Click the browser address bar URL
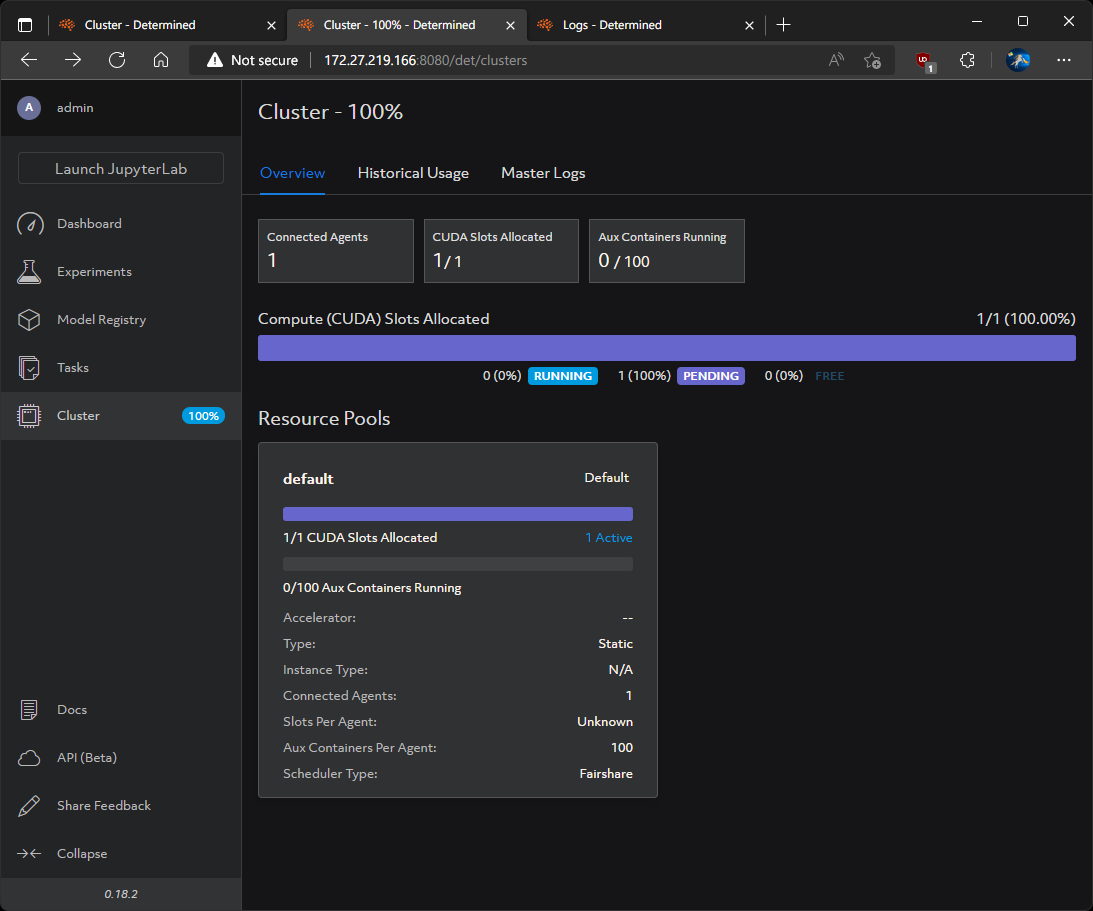 point(425,60)
